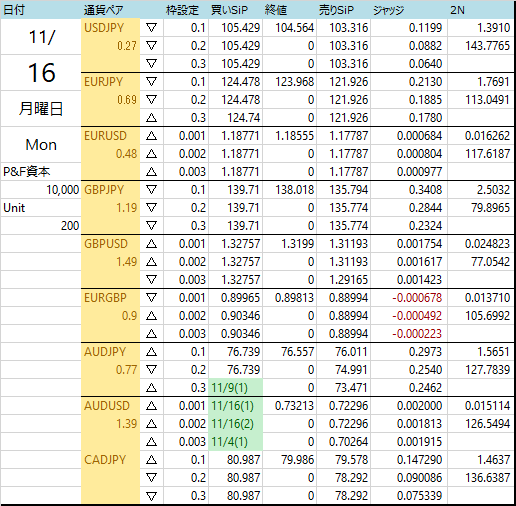Viewport: 516px width, 506px height.
Task: Click the down triangle in CADJPY 0.3 row
Action: pyautogui.click(x=151, y=496)
